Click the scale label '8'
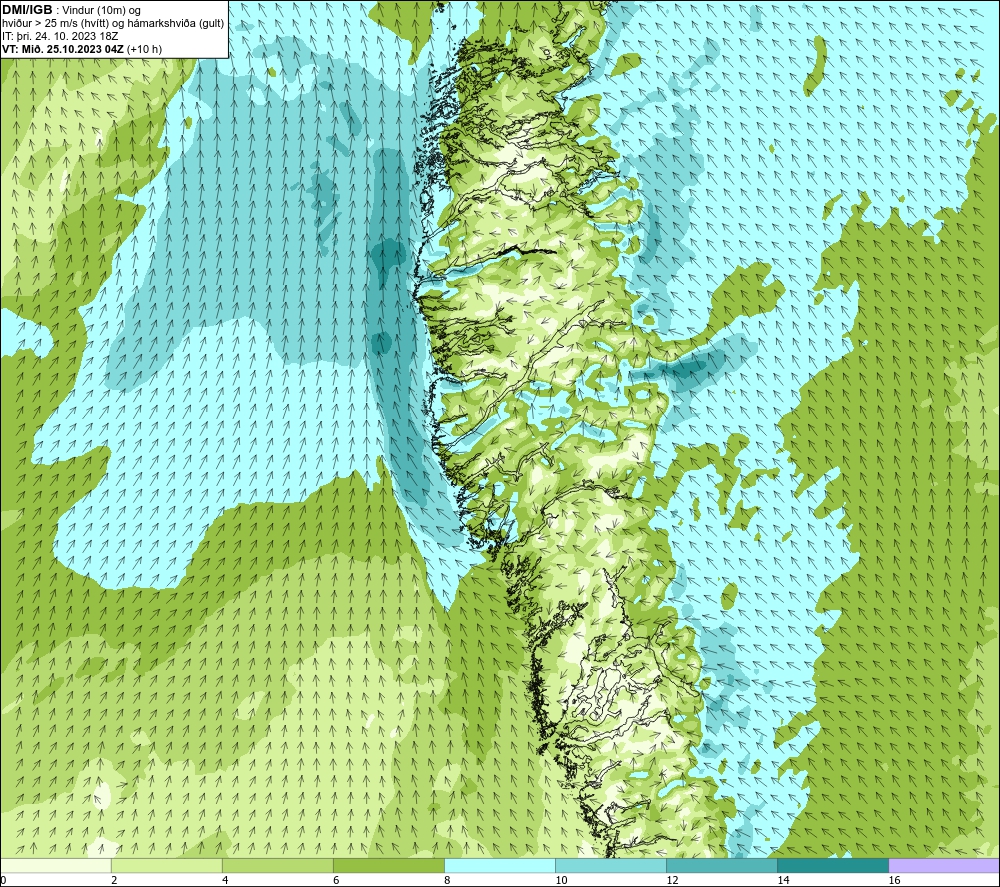 click(x=447, y=880)
